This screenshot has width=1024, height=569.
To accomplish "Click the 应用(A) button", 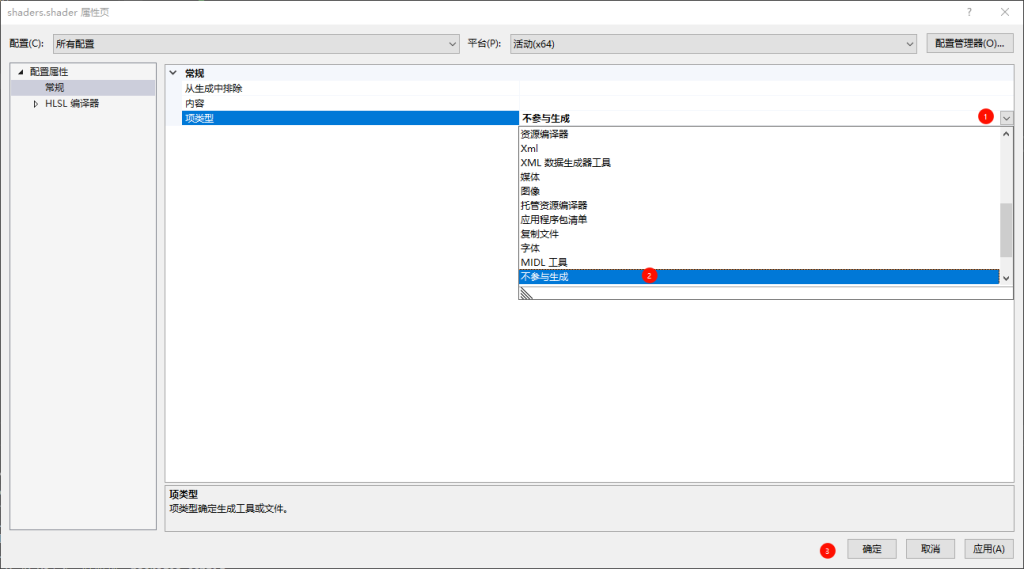I will coord(989,549).
